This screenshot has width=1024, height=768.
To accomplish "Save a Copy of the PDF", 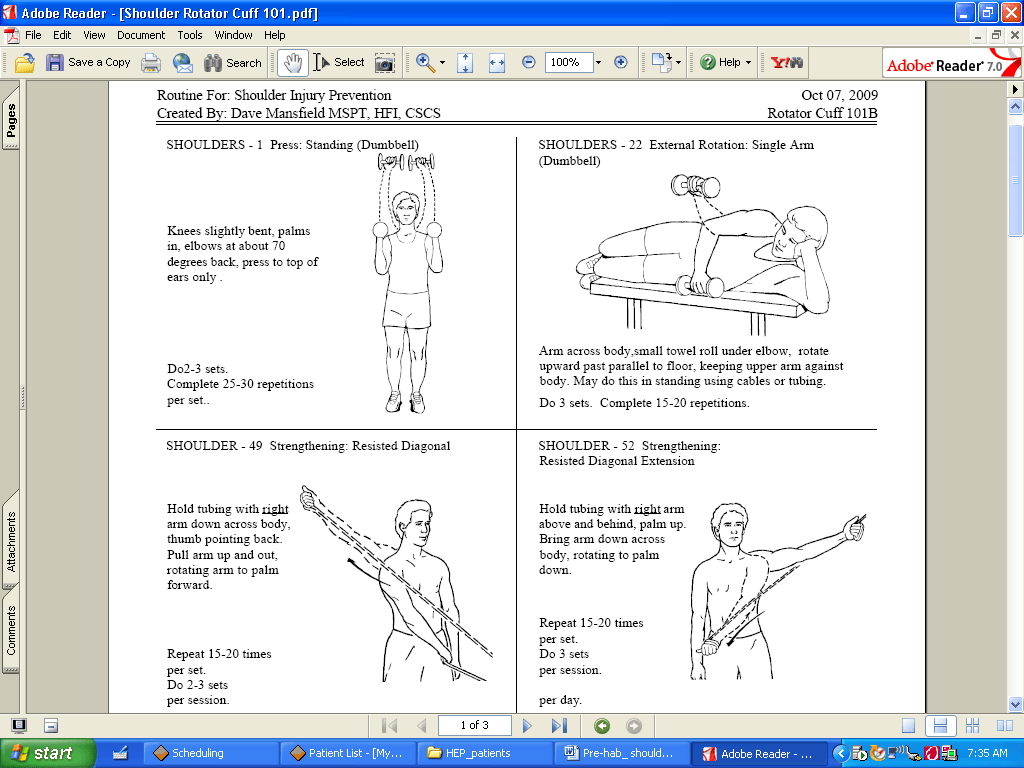I will (x=88, y=63).
